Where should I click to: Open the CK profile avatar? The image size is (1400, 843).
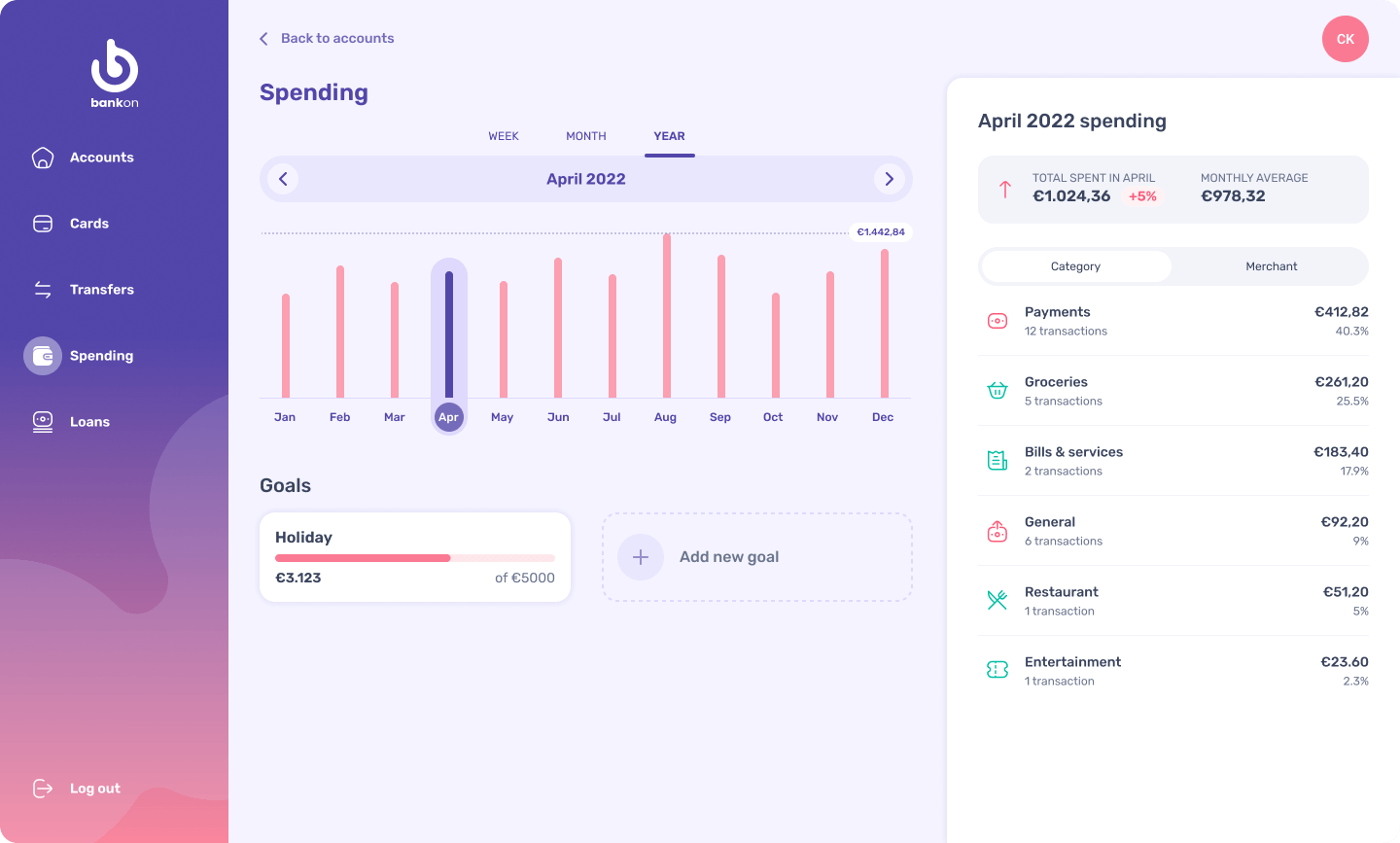[1346, 39]
